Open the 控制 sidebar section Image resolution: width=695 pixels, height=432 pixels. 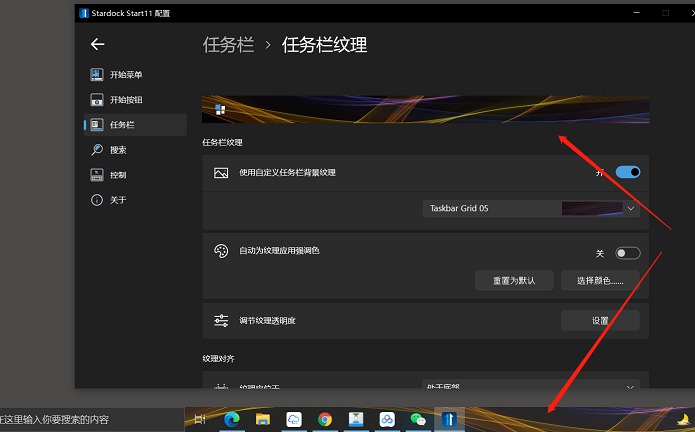click(x=135, y=175)
